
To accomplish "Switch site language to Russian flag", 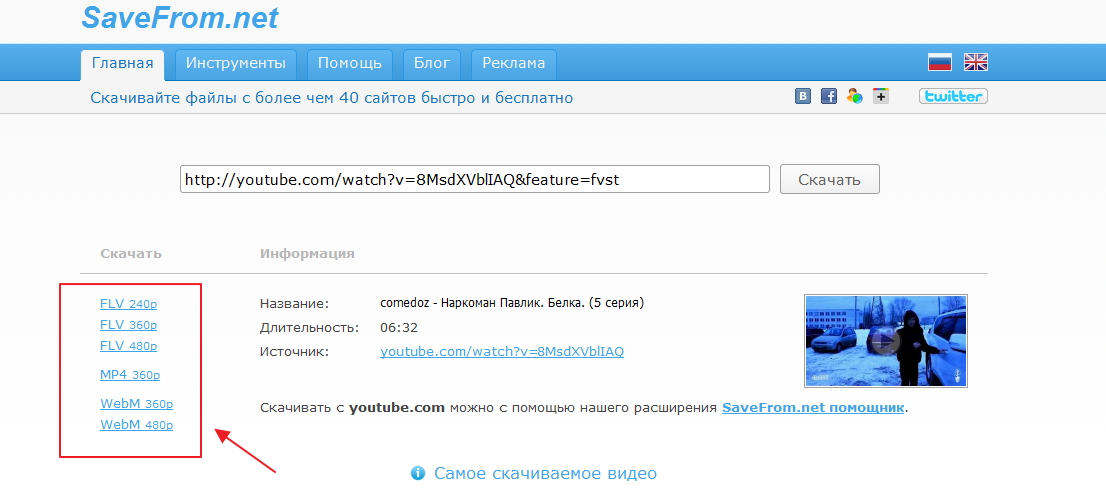I will 939,63.
